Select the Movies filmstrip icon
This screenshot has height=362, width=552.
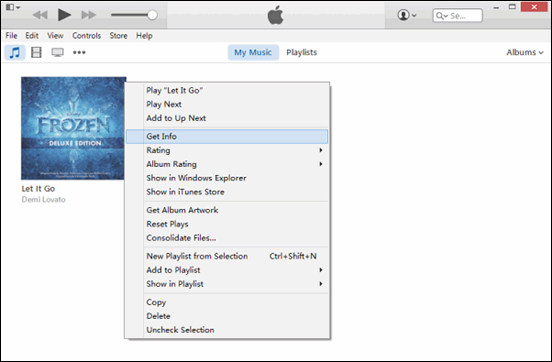36,52
